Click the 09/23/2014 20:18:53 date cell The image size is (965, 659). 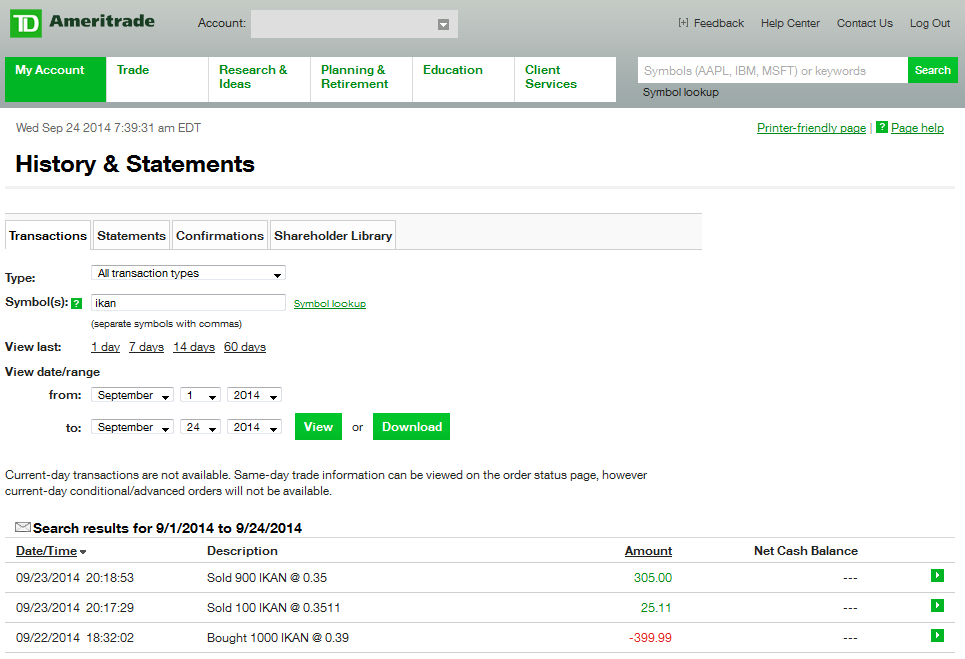tap(75, 578)
